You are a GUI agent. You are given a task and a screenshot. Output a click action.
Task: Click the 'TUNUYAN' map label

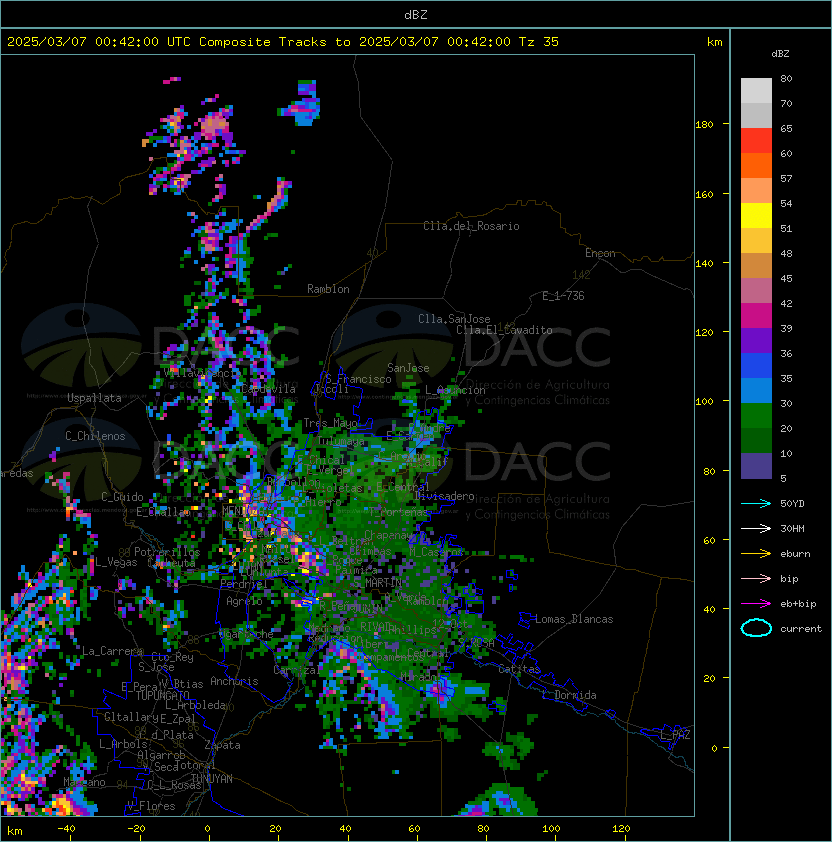click(212, 779)
